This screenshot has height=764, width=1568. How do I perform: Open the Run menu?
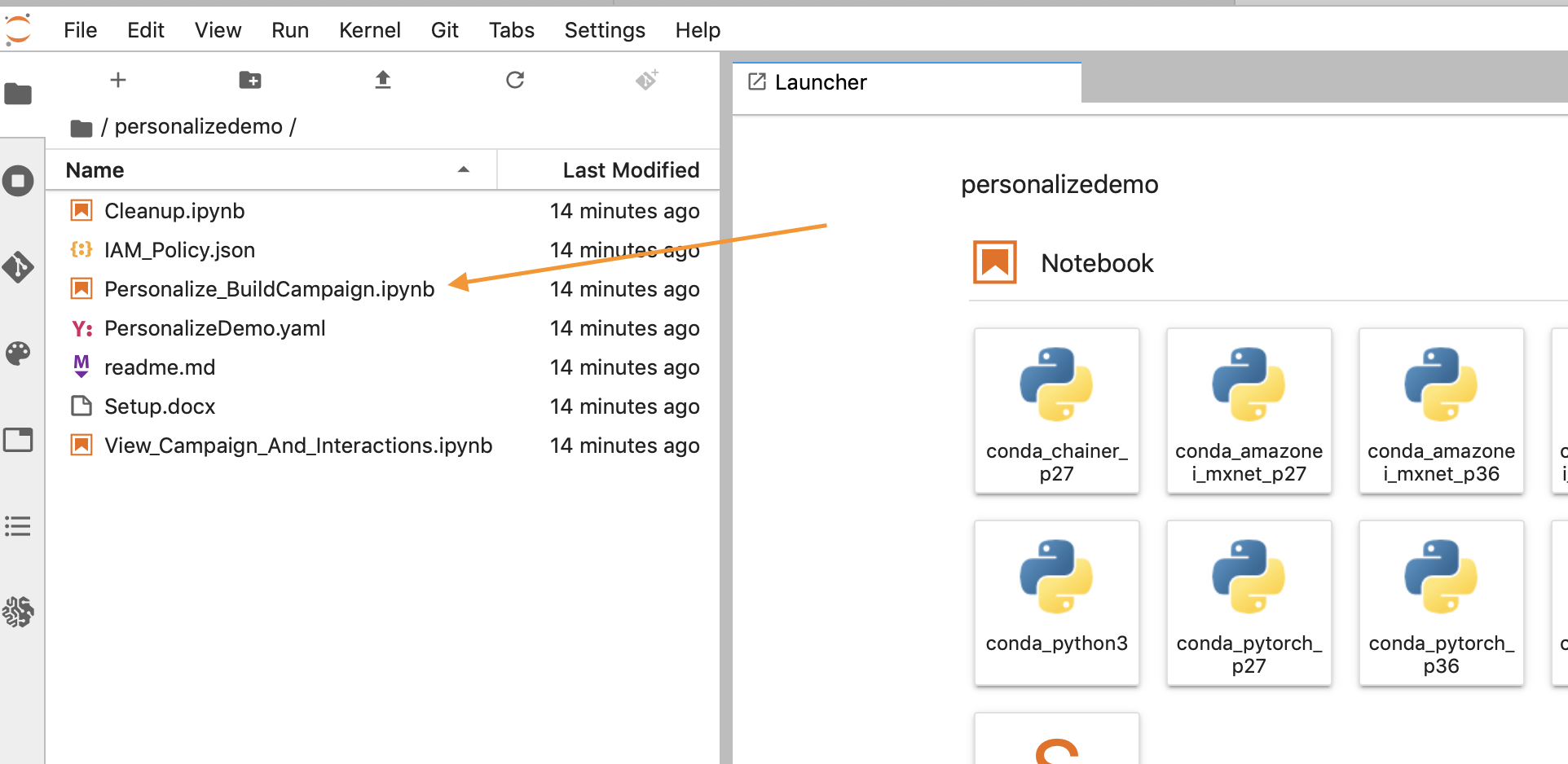click(290, 30)
